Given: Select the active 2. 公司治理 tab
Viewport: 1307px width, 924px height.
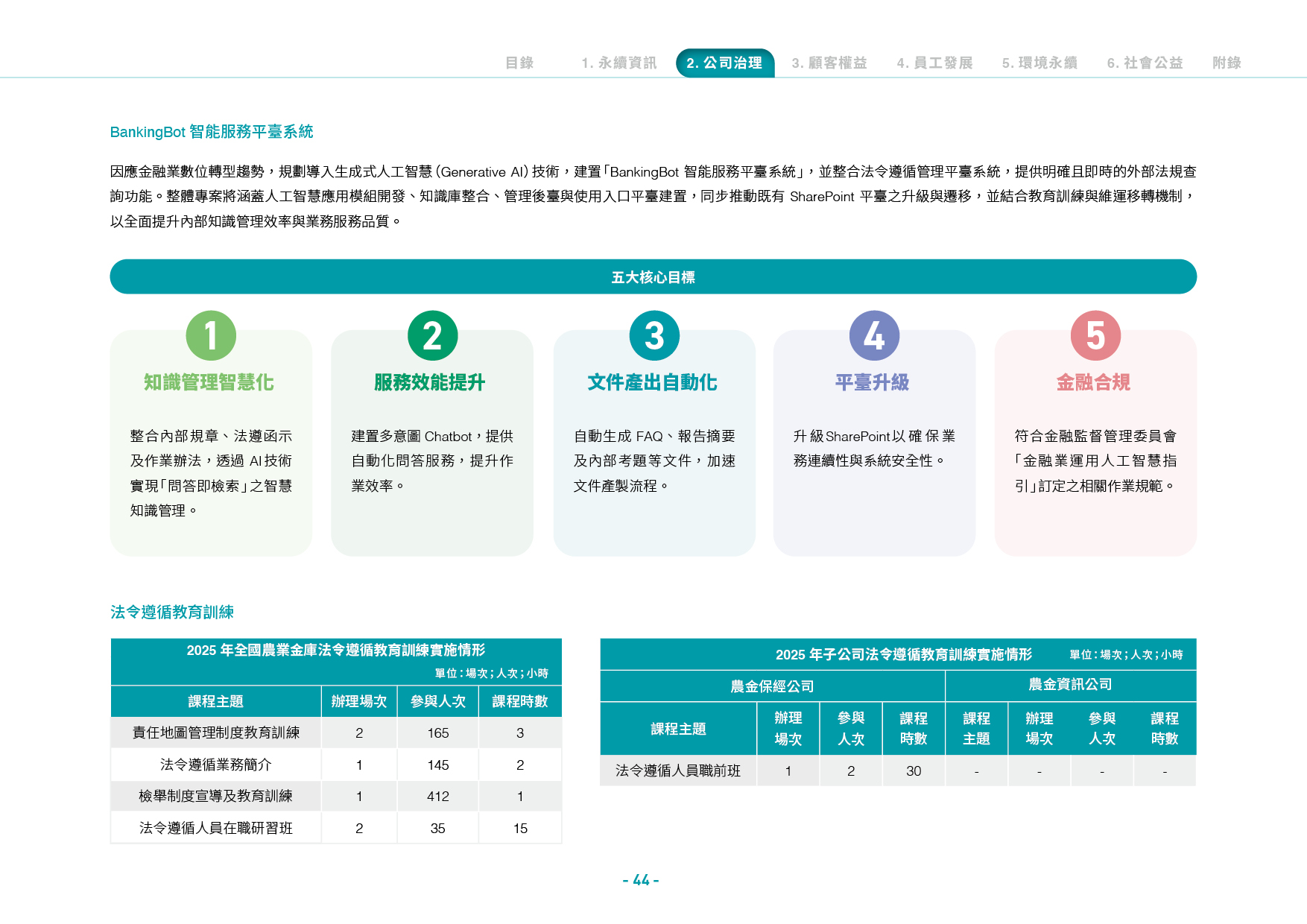Looking at the screenshot, I should tap(724, 63).
